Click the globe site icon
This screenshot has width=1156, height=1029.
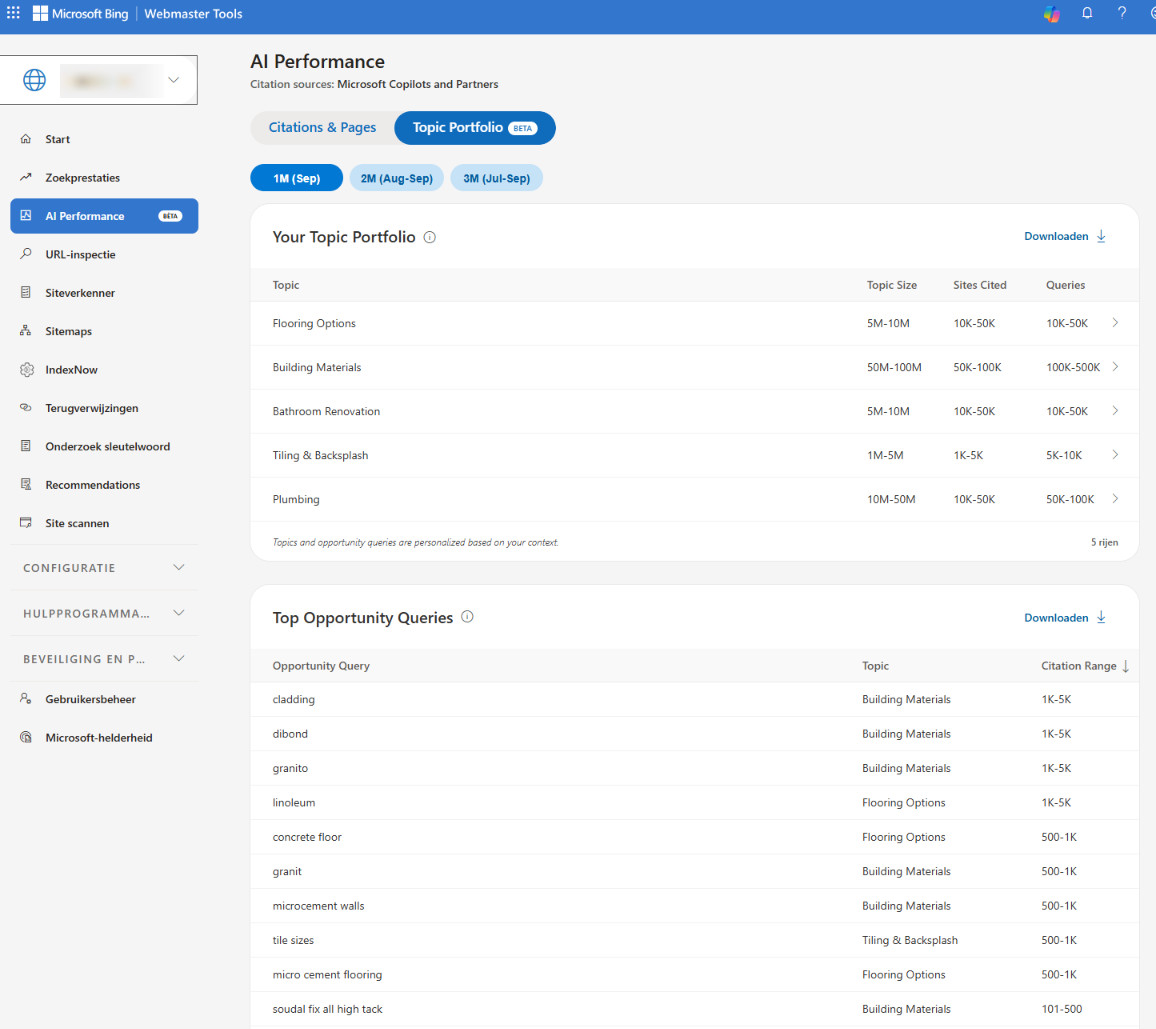pyautogui.click(x=34, y=80)
